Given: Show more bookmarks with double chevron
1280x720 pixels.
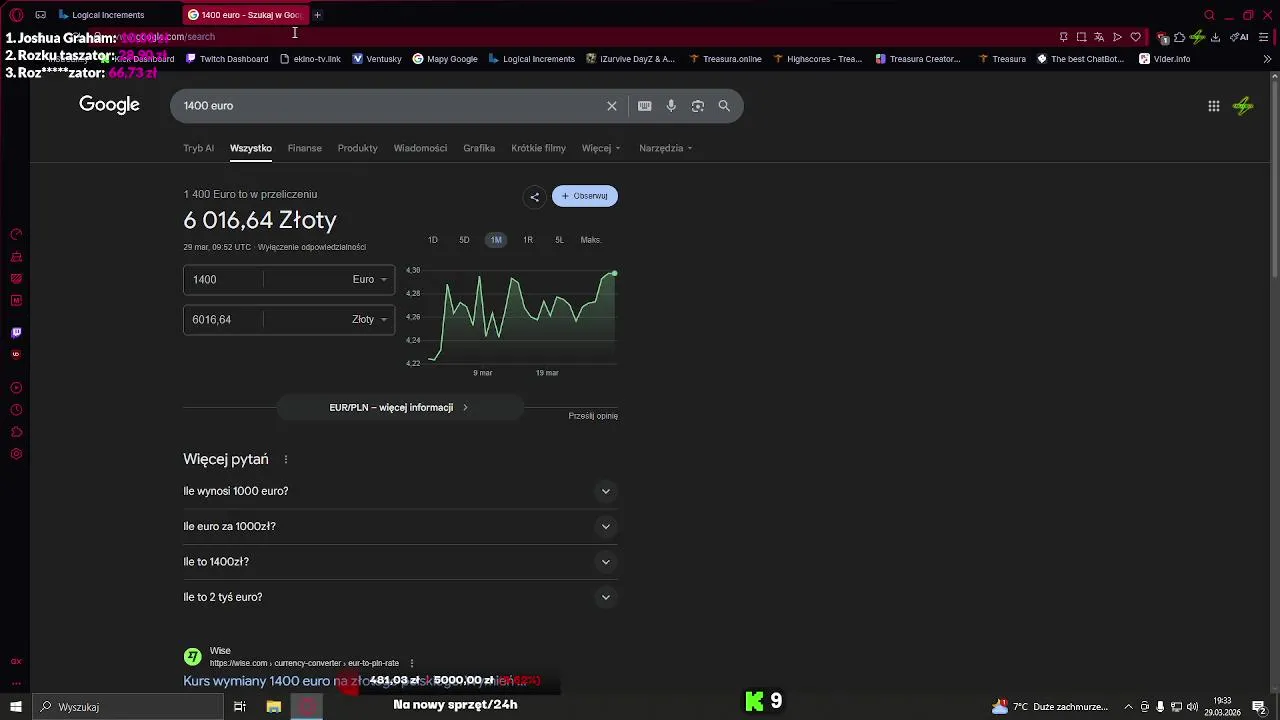Looking at the screenshot, I should pos(1267,59).
